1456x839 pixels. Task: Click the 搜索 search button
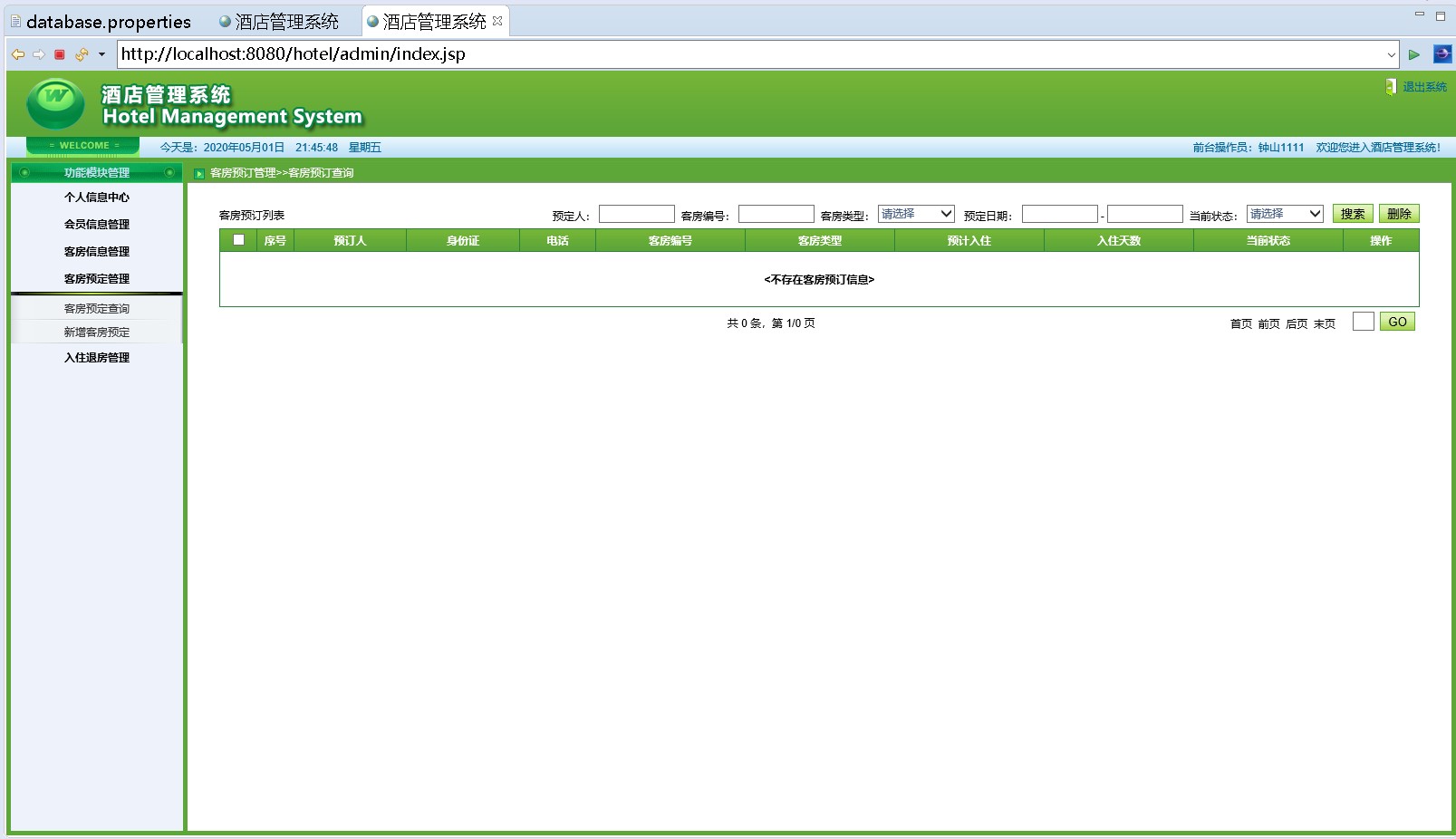tap(1353, 214)
